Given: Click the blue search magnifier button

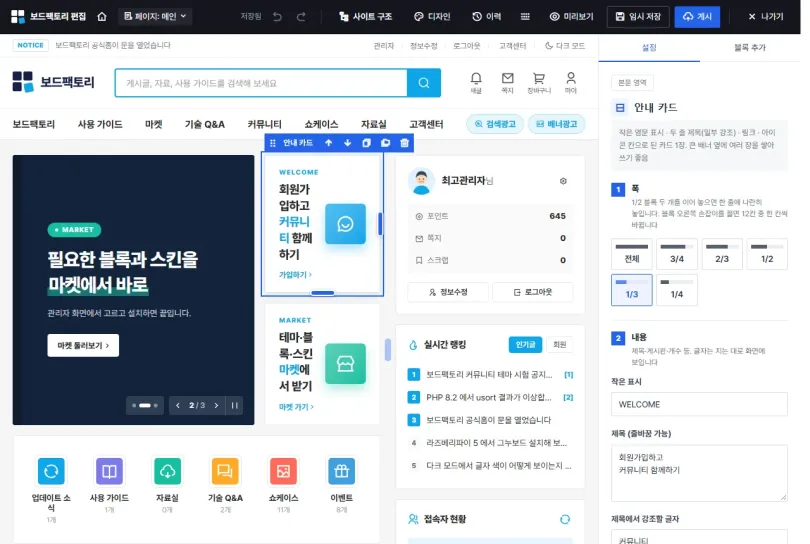Looking at the screenshot, I should tap(424, 83).
